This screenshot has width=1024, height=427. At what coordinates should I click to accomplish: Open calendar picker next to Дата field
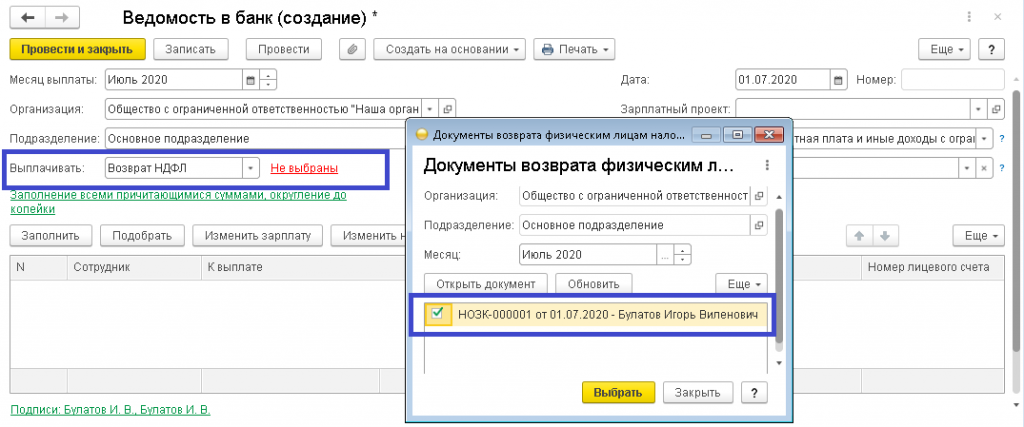click(x=838, y=80)
